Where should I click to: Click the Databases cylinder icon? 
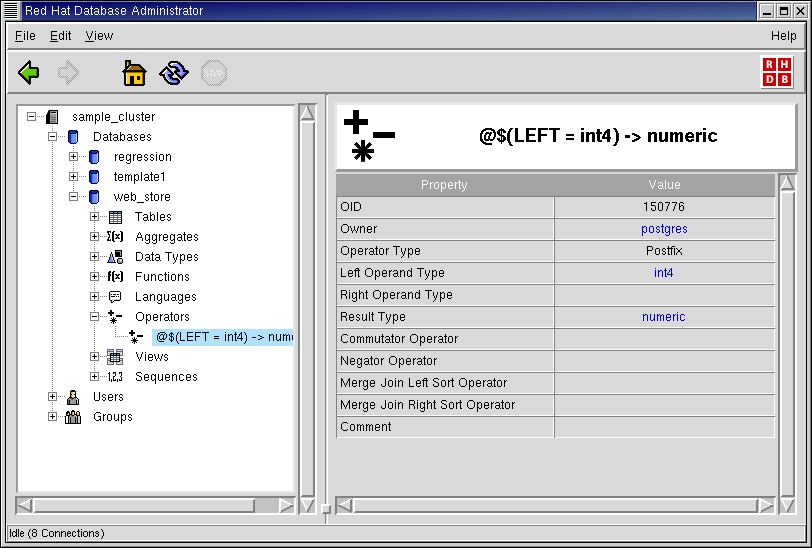[73, 137]
